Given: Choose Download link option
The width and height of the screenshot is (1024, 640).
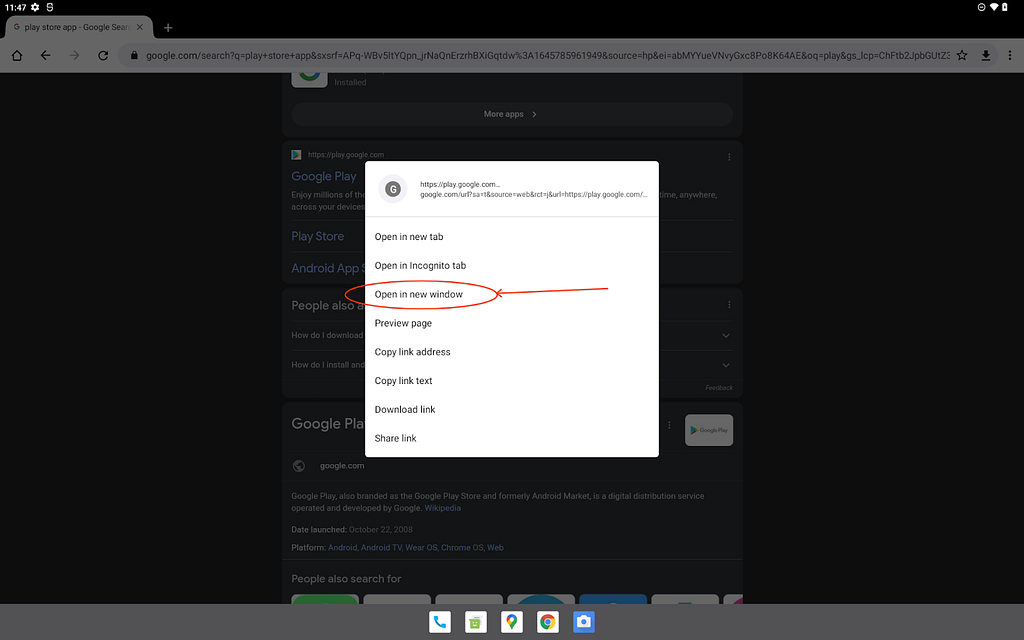Looking at the screenshot, I should 511,409.
